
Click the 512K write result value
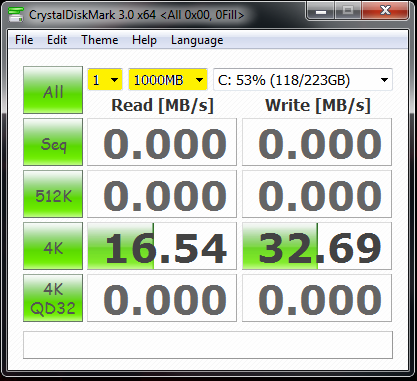click(317, 194)
